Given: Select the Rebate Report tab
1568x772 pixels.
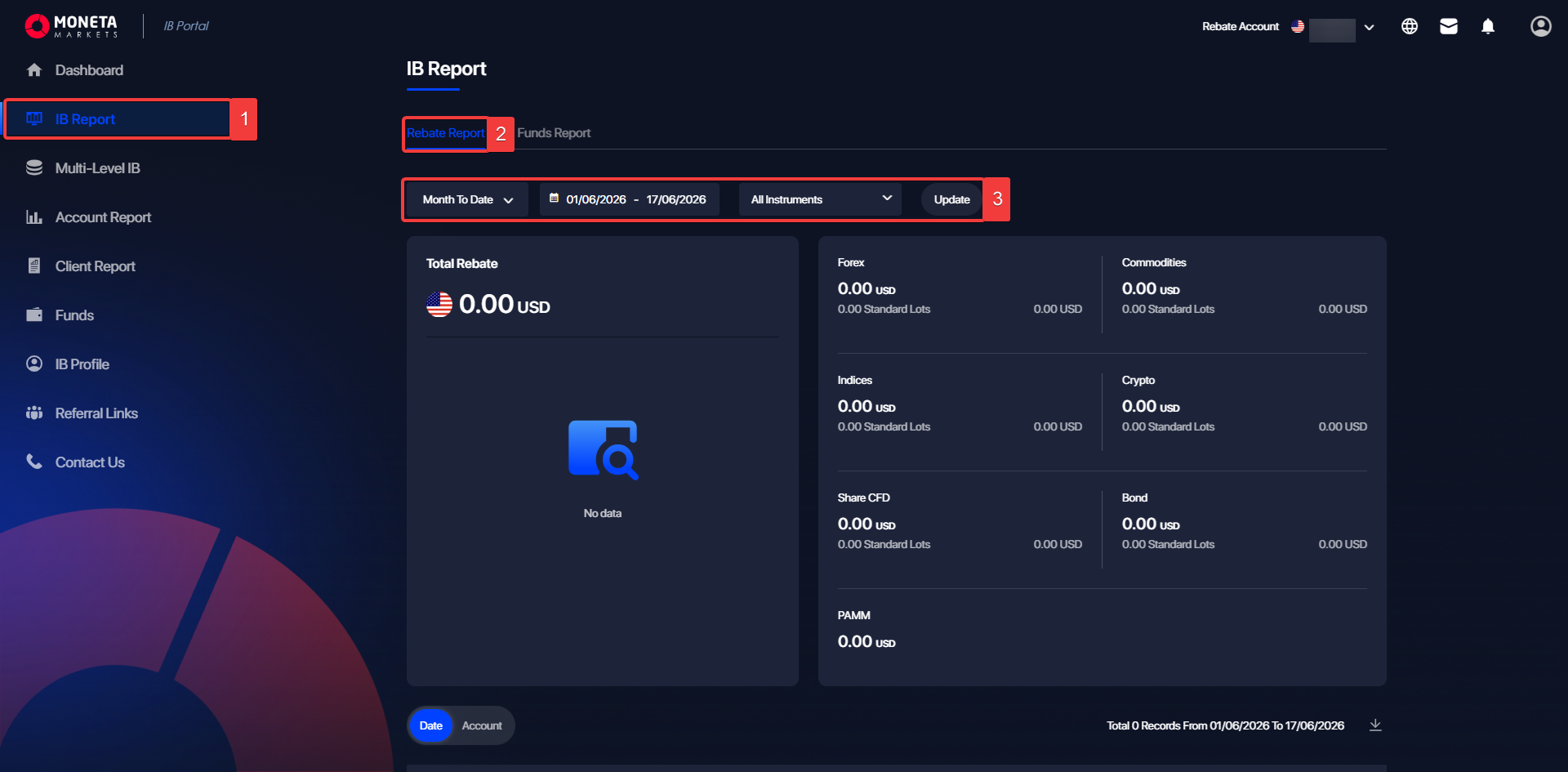Looking at the screenshot, I should tap(446, 133).
